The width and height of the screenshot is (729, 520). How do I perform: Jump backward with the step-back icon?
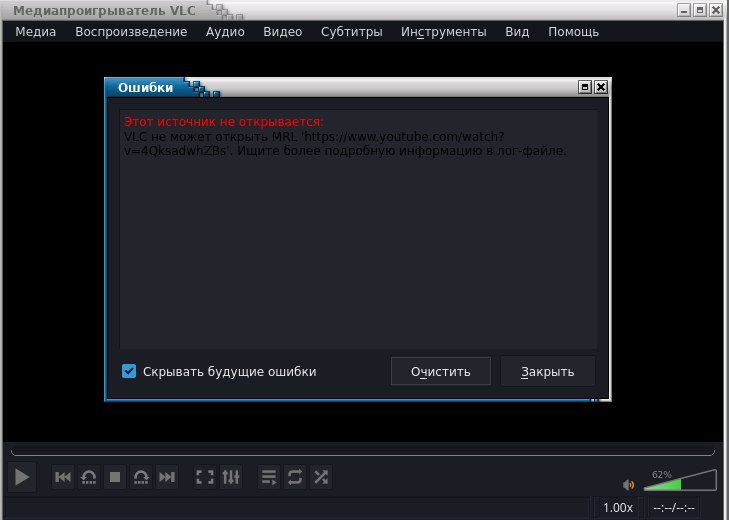pos(89,477)
